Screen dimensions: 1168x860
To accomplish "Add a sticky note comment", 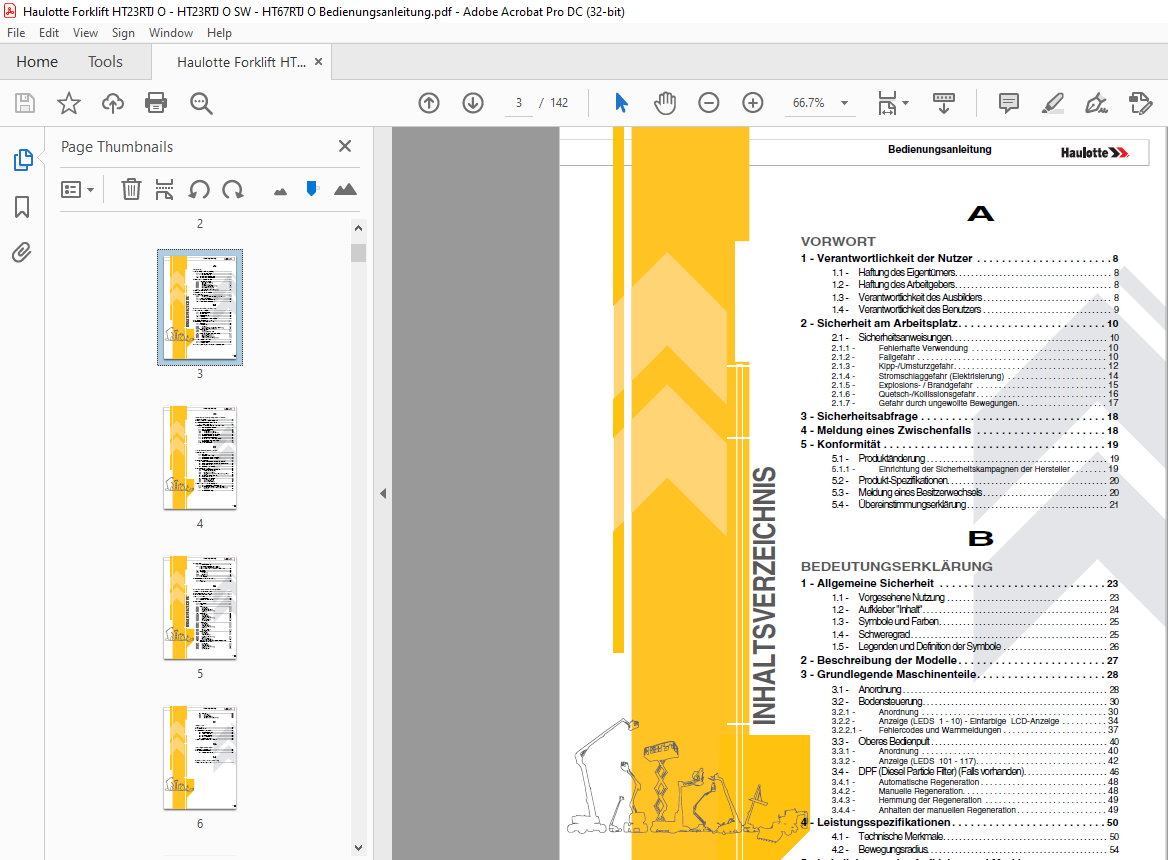I will (x=1009, y=103).
